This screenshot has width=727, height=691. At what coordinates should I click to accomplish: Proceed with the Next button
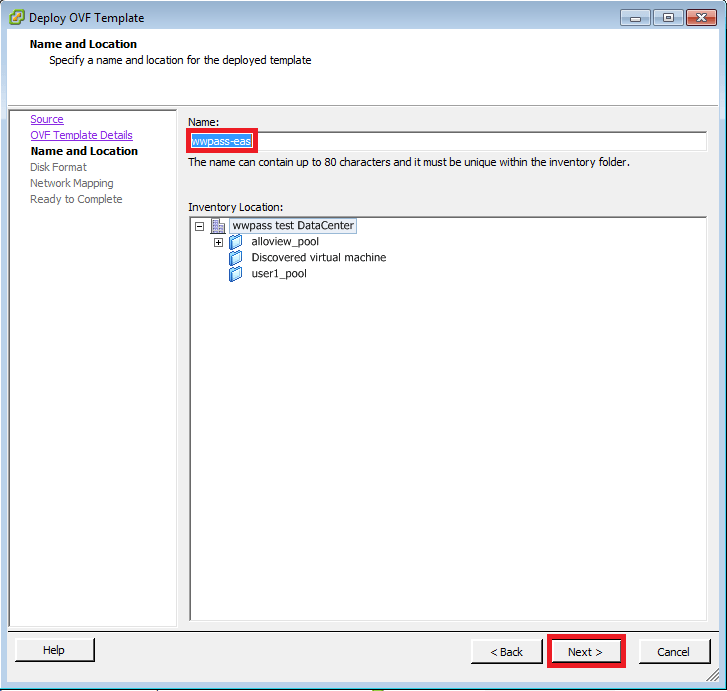(x=586, y=652)
